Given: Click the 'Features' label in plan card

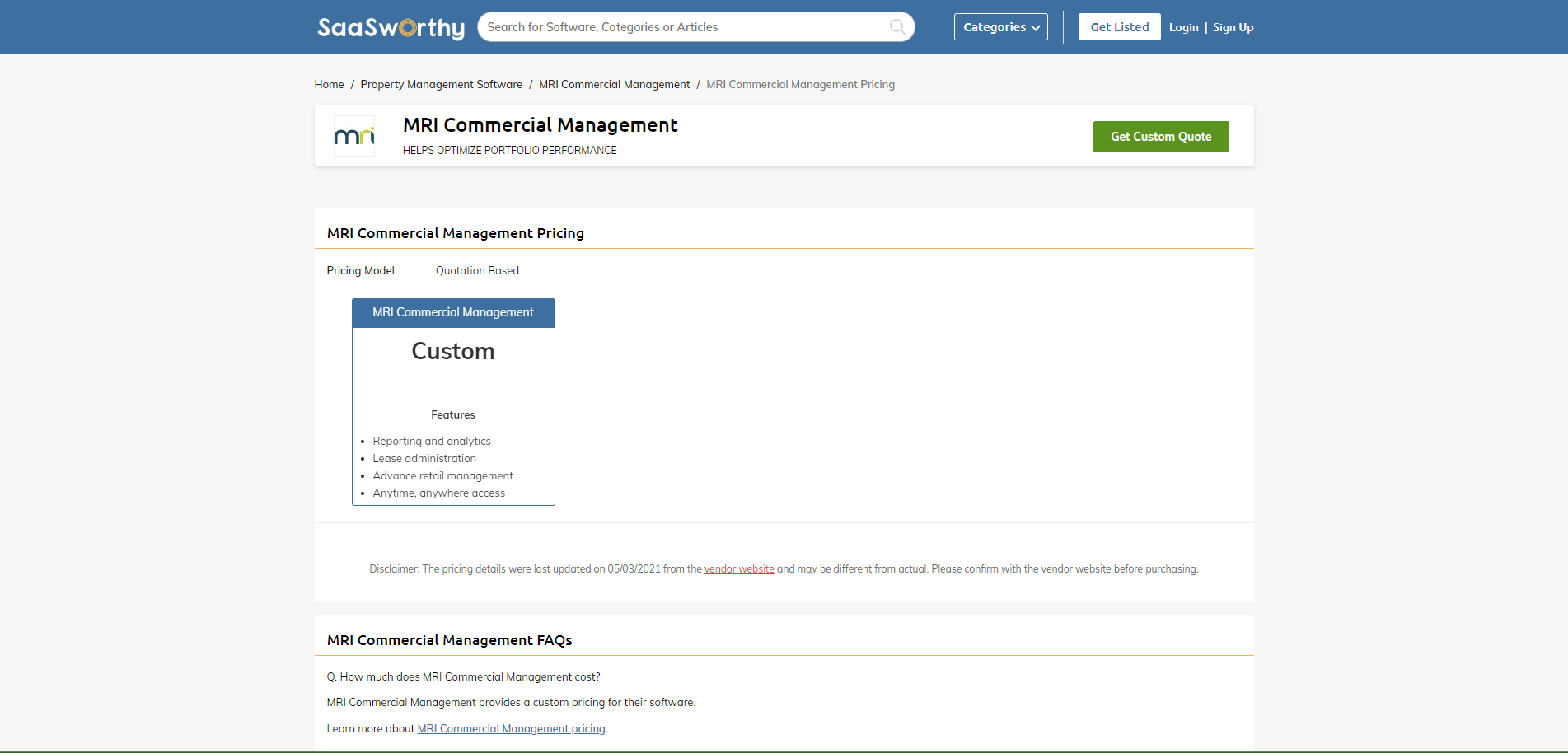Looking at the screenshot, I should tap(453, 414).
